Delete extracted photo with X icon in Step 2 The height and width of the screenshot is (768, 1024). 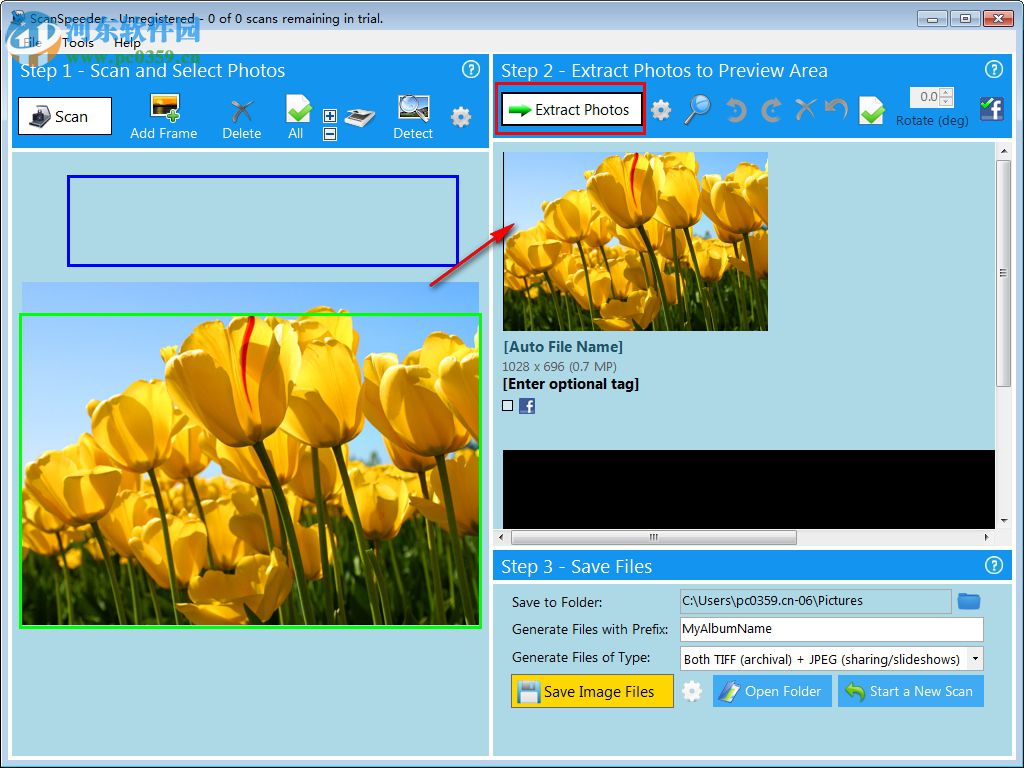[x=805, y=109]
